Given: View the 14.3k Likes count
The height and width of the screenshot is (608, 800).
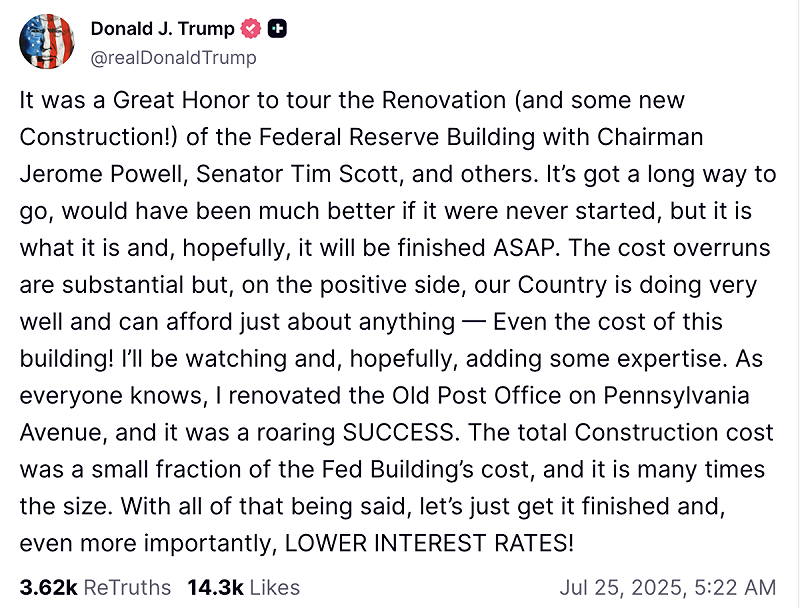Looking at the screenshot, I should click(x=215, y=588).
